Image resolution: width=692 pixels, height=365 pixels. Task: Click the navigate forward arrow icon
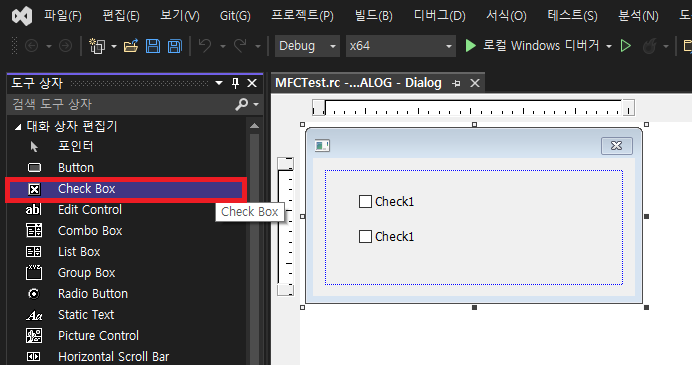(x=65, y=45)
